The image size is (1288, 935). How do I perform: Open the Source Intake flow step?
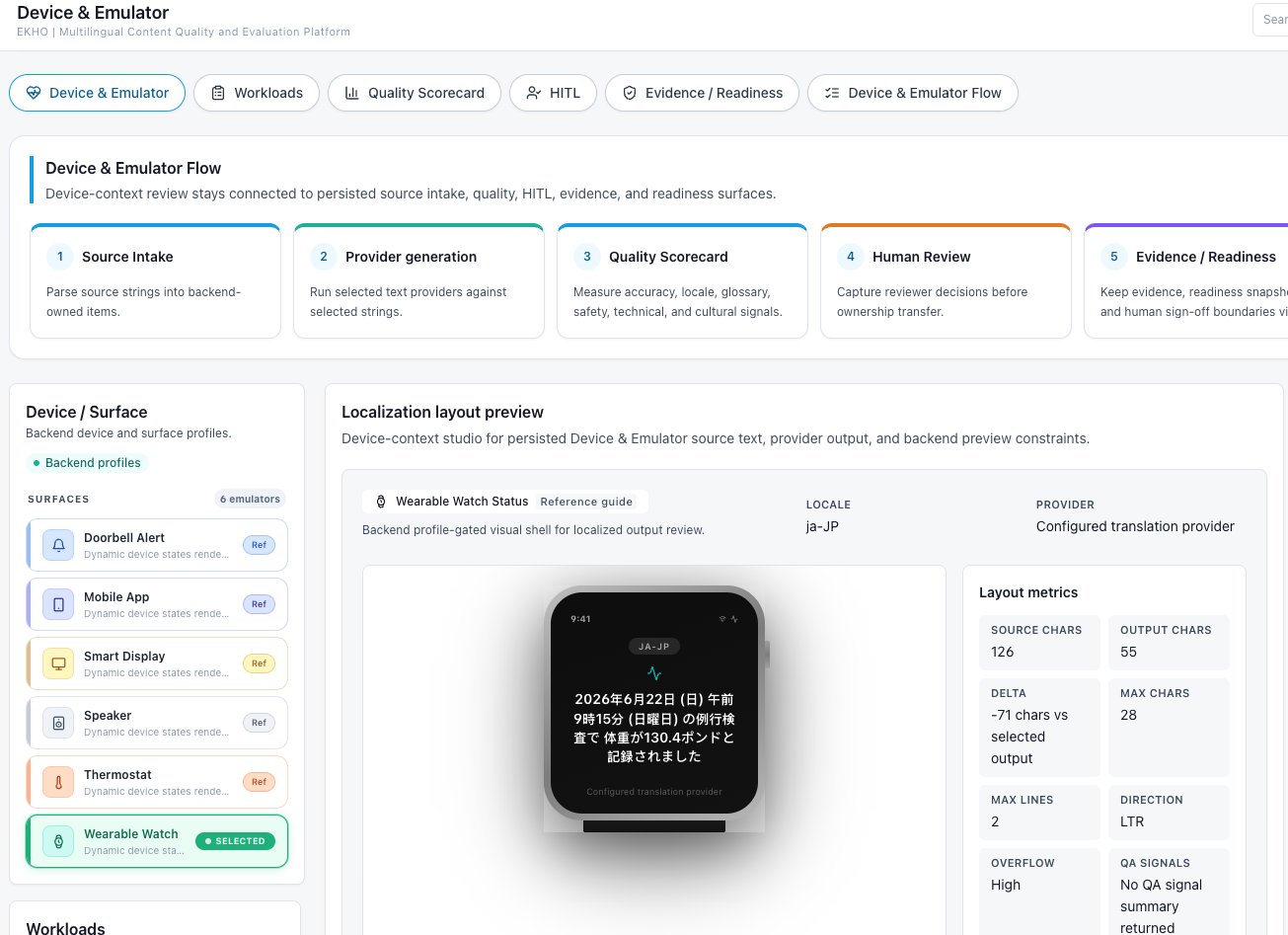[156, 281]
